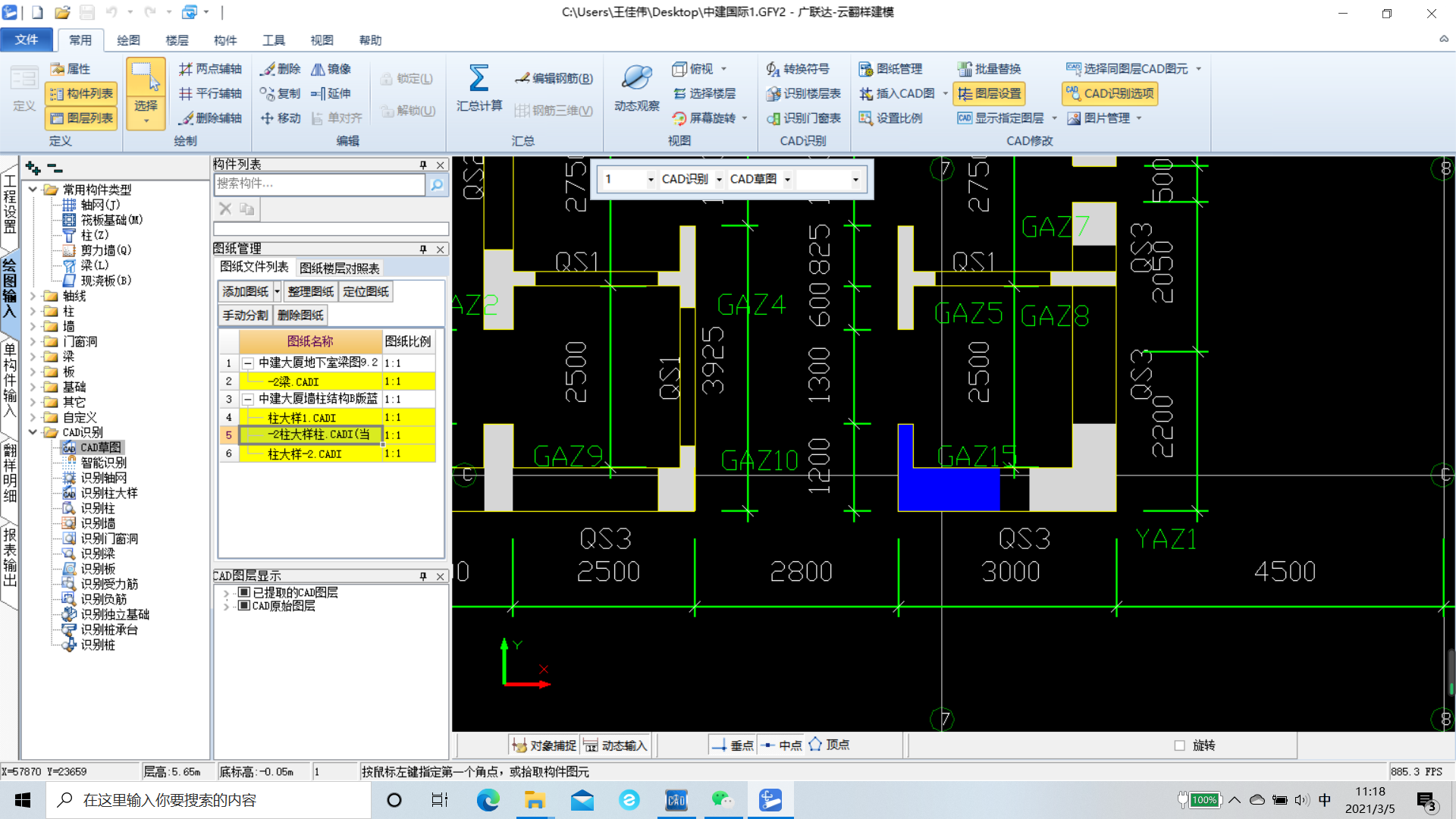Enable the 旋转 checkbox

pos(1179,745)
